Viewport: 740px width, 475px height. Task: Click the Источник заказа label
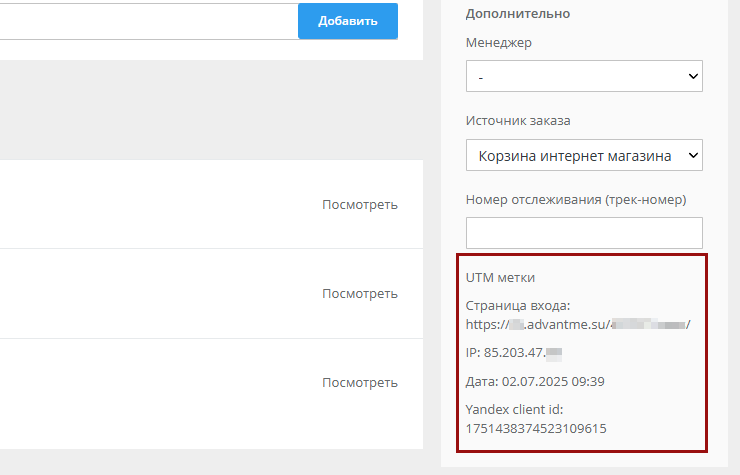point(518,121)
